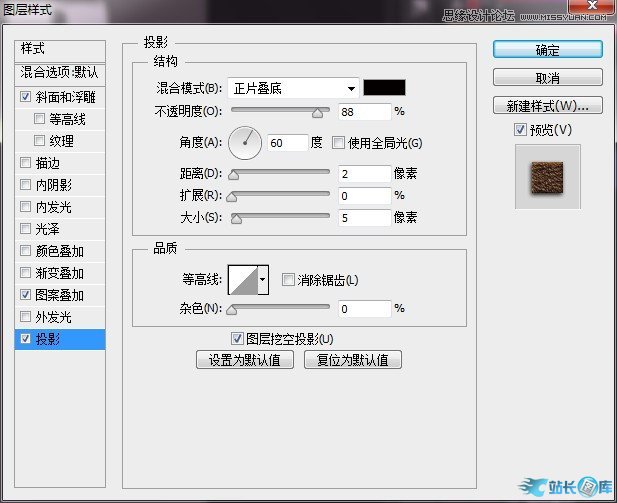Toggle the 预览 preview checkbox
The height and width of the screenshot is (503, 617).
click(x=519, y=130)
